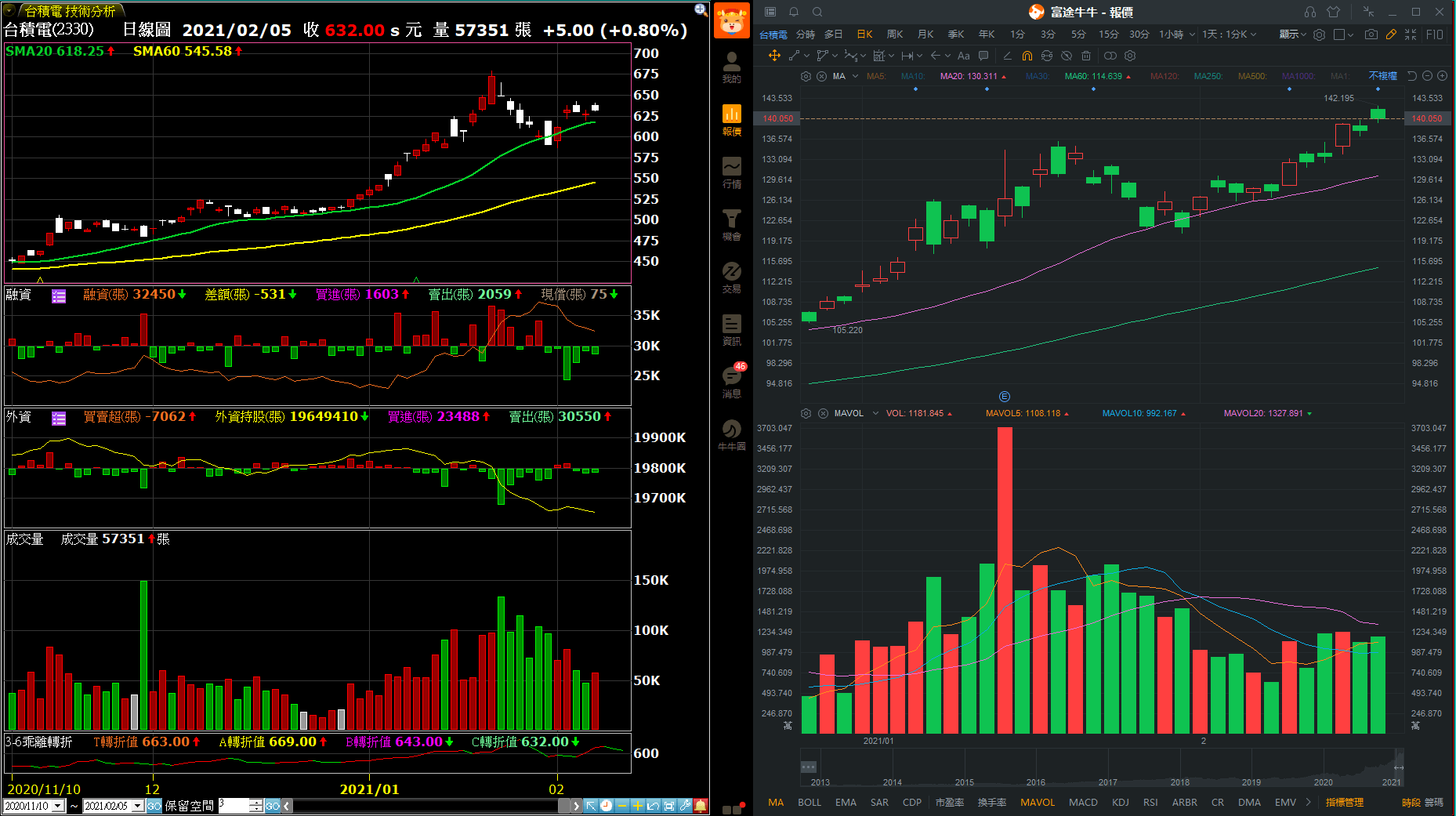Open customer service headset icon

pyautogui.click(x=1310, y=12)
